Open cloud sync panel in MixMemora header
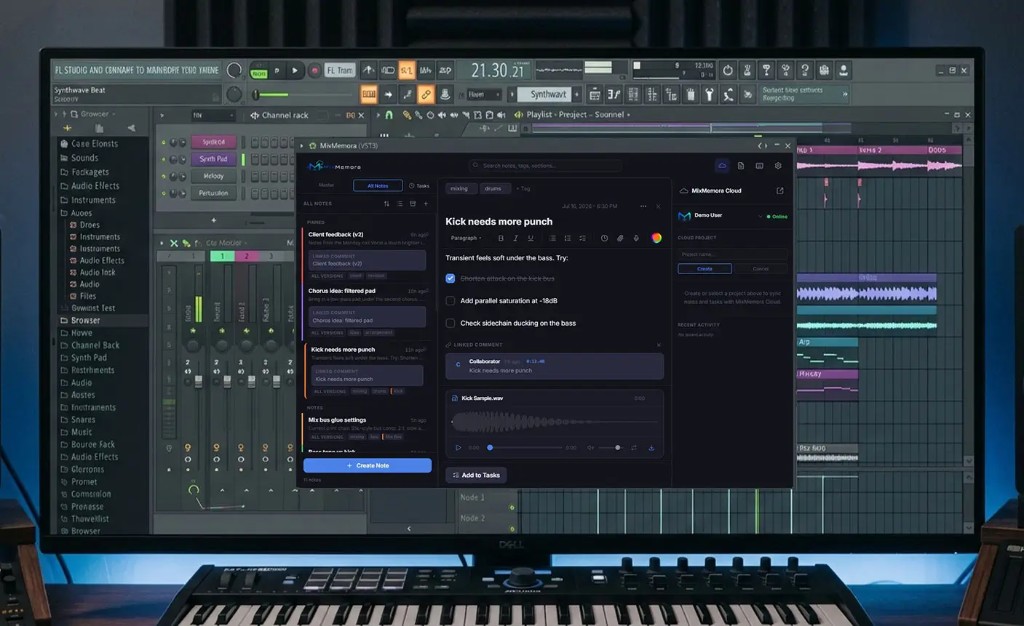The image size is (1024, 626). point(722,166)
